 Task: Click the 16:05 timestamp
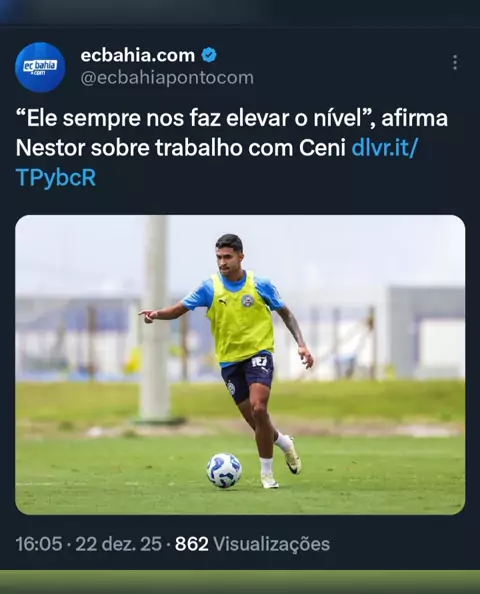click(x=39, y=544)
